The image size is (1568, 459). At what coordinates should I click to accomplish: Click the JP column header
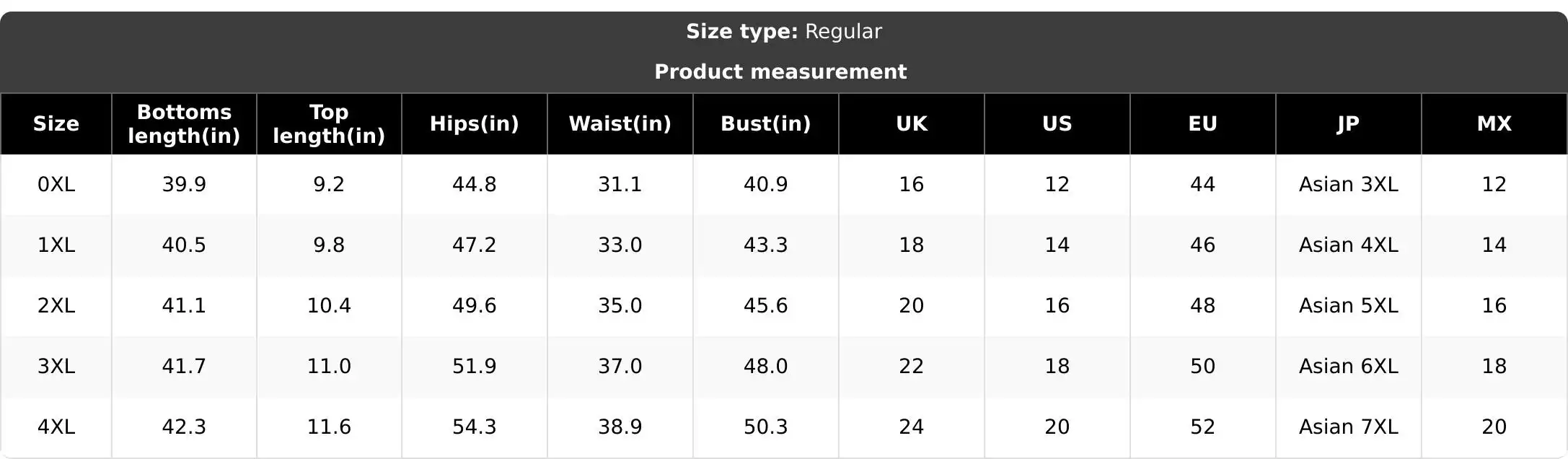pyautogui.click(x=1349, y=123)
